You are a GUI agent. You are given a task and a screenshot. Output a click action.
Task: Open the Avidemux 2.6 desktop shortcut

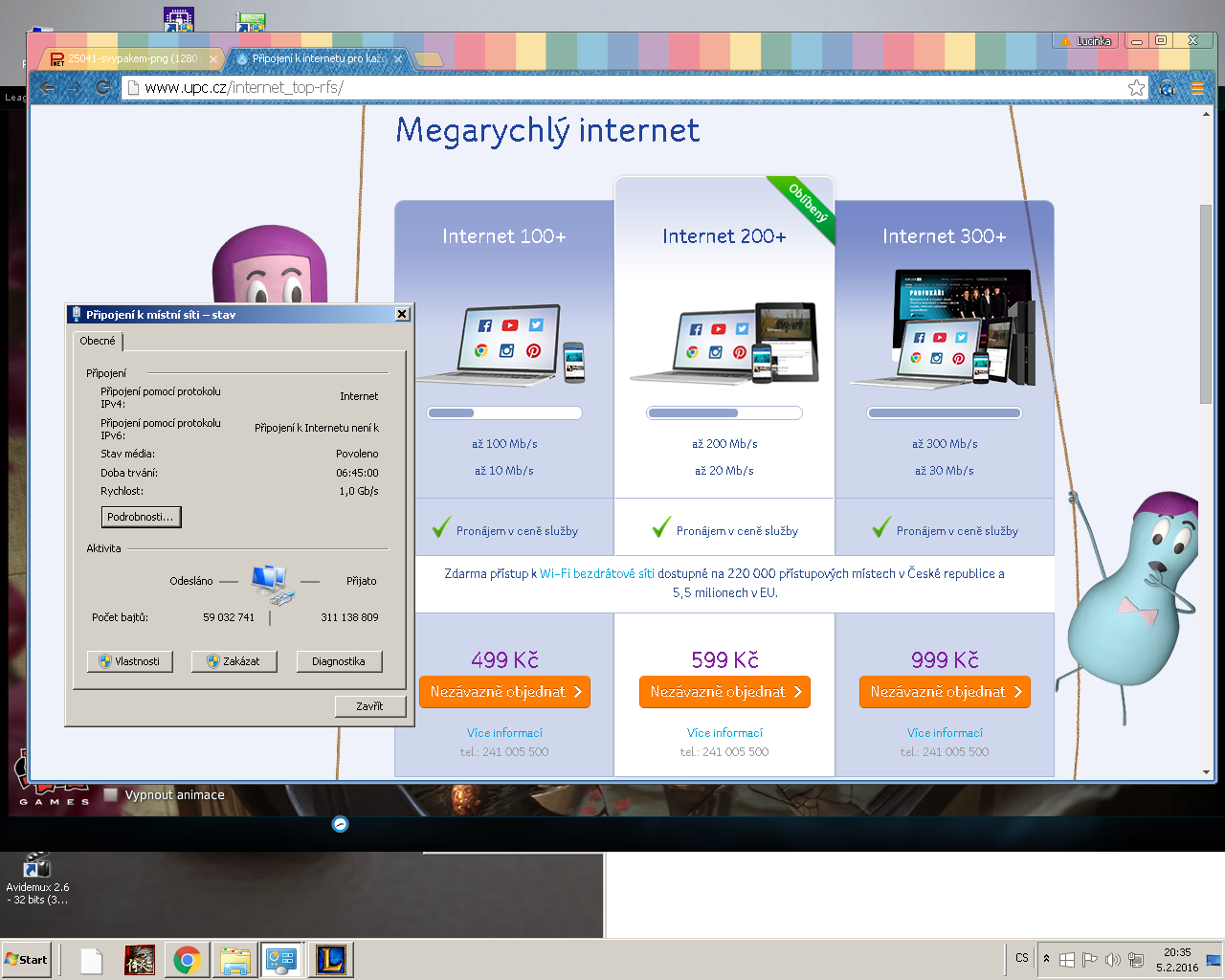click(x=37, y=878)
